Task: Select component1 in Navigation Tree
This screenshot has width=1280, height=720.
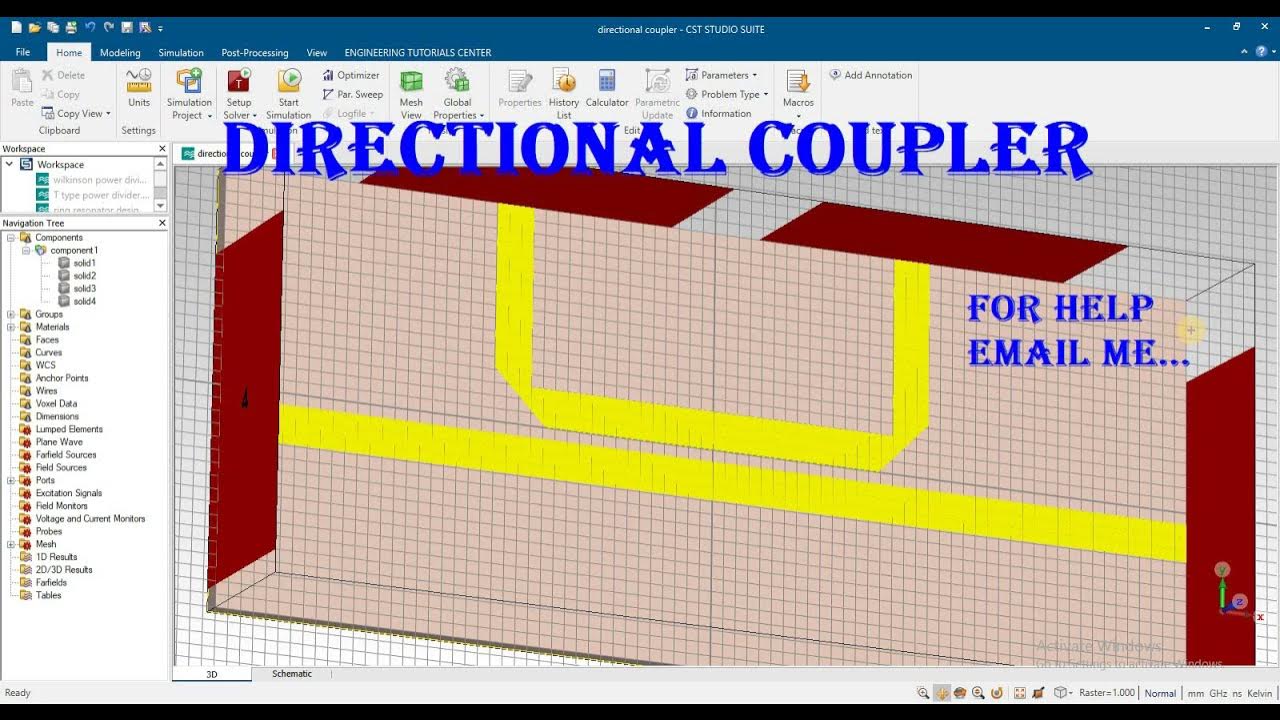Action: point(74,250)
